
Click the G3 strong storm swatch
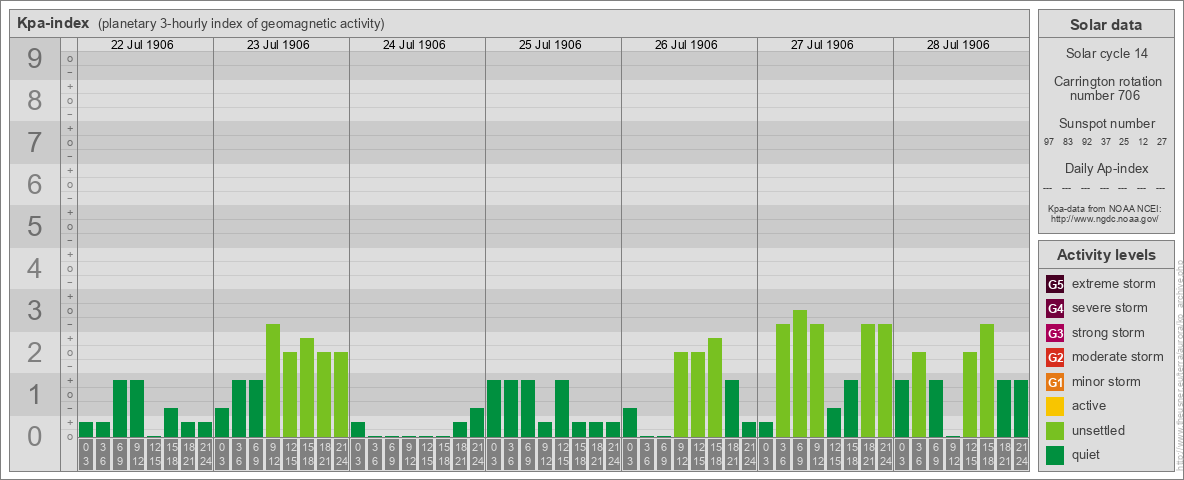coord(1056,333)
